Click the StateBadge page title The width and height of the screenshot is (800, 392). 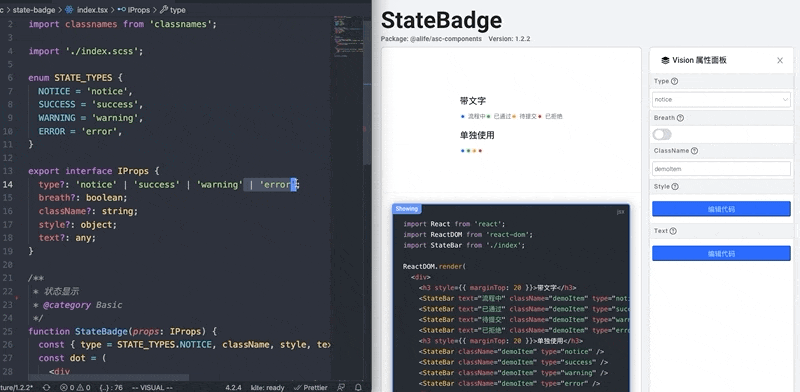(x=441, y=20)
